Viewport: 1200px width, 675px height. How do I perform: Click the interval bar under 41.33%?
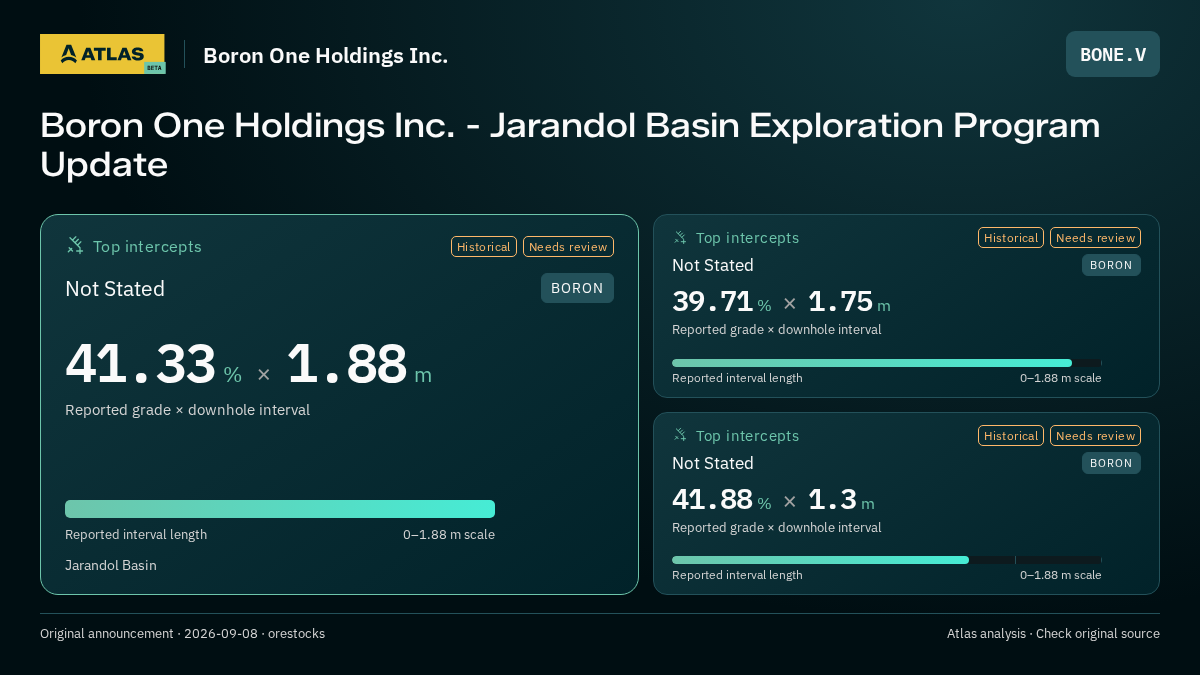(x=280, y=509)
